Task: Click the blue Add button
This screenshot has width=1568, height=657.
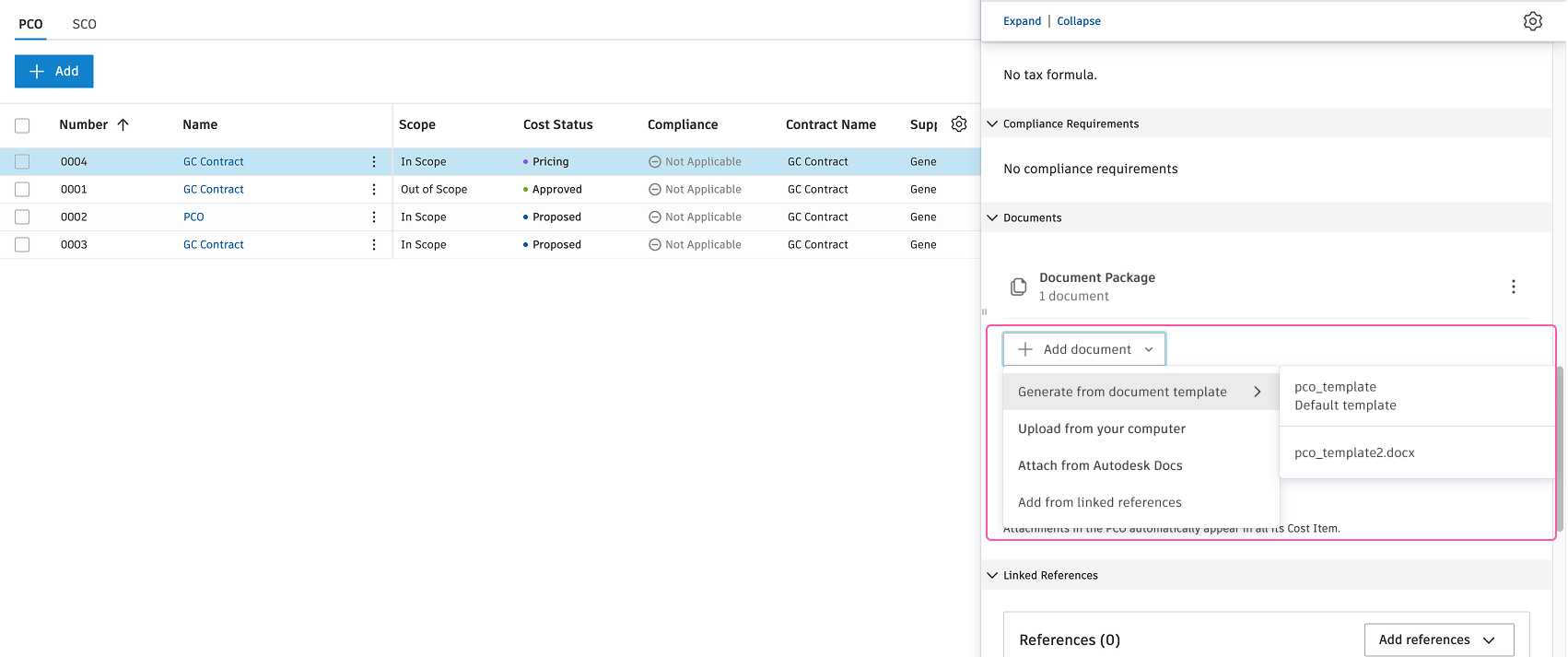Action: click(53, 71)
